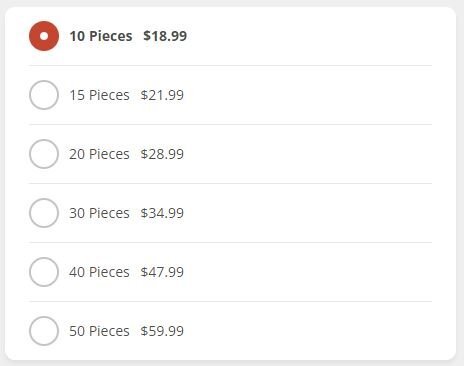The height and width of the screenshot is (366, 464).
Task: Click the $21.99 price
Action: pyautogui.click(x=162, y=95)
